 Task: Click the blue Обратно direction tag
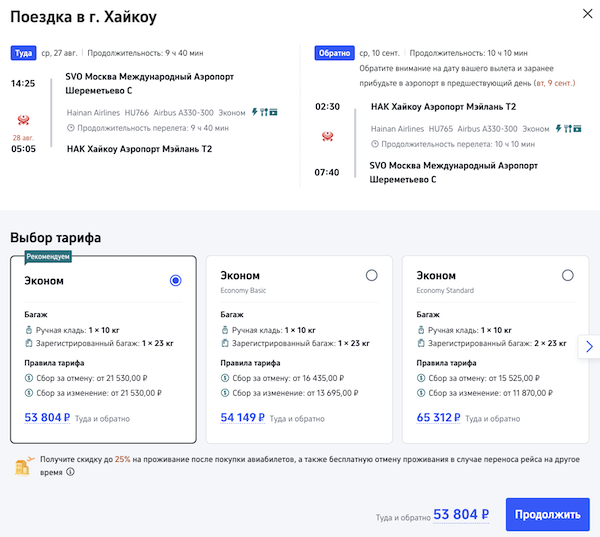click(x=332, y=53)
